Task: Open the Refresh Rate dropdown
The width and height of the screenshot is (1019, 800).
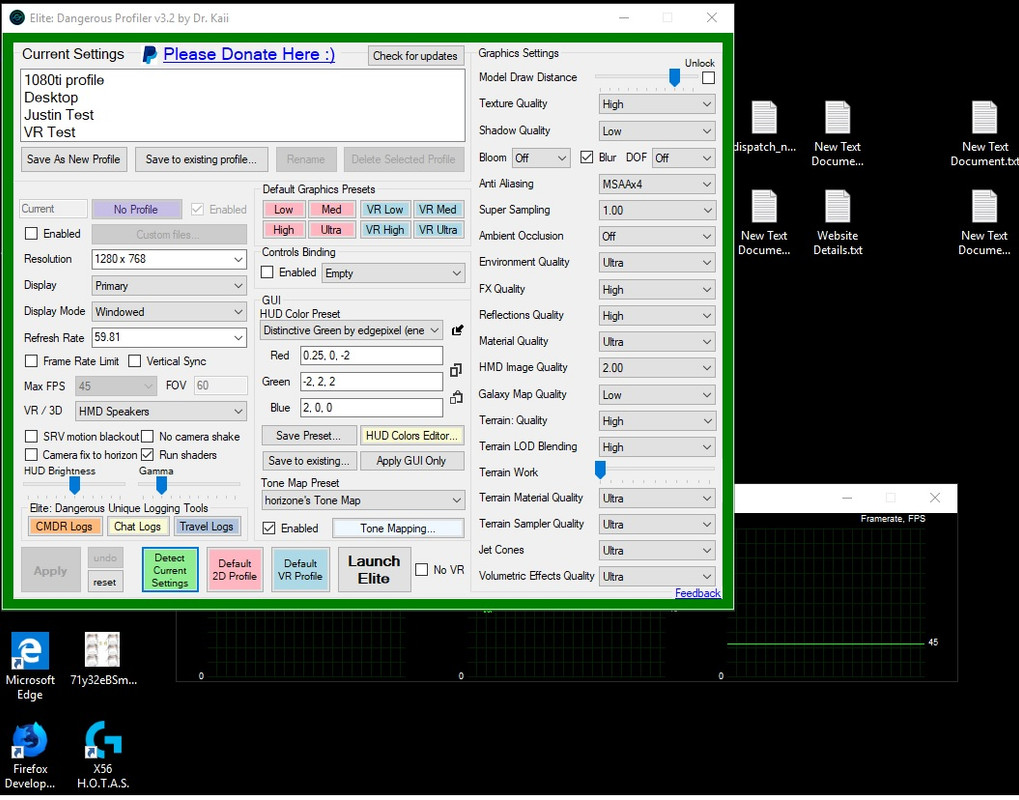Action: click(169, 337)
